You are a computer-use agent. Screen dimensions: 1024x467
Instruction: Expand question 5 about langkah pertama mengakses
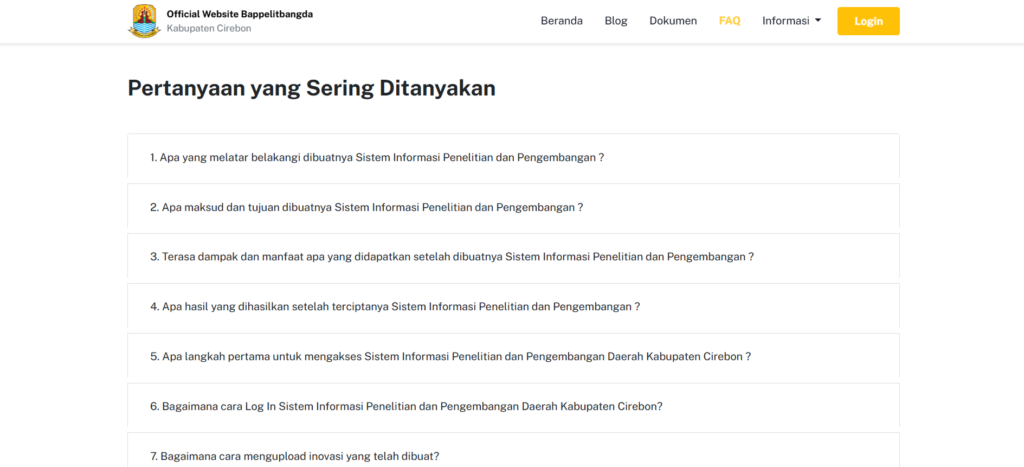(x=513, y=357)
